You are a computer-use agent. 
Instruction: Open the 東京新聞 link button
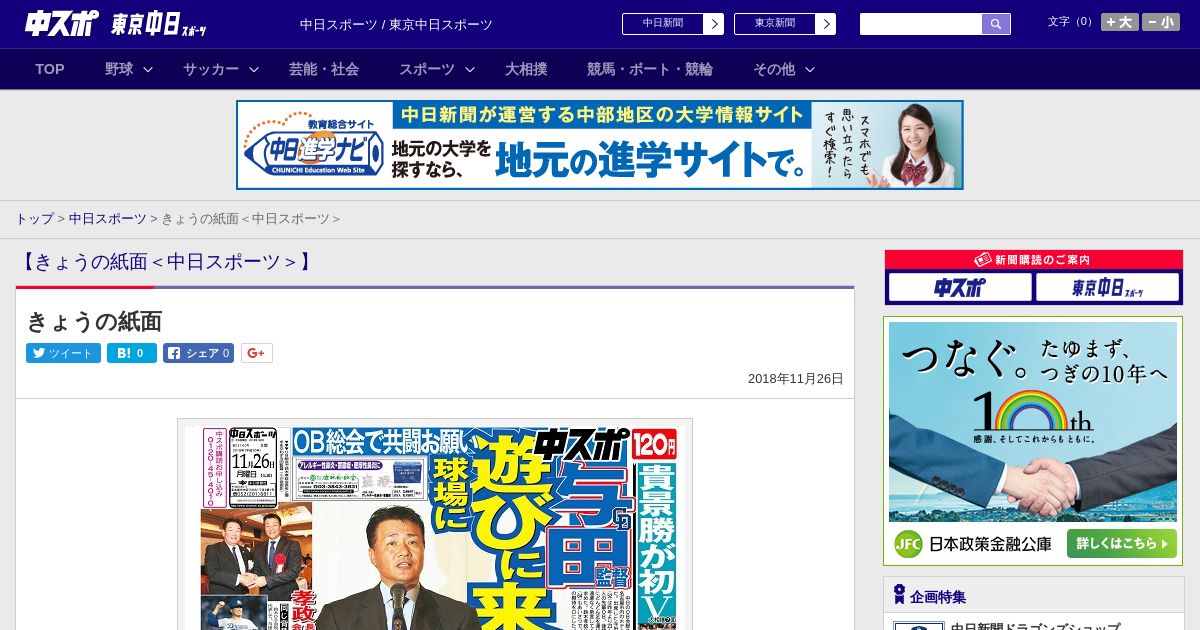click(x=775, y=24)
